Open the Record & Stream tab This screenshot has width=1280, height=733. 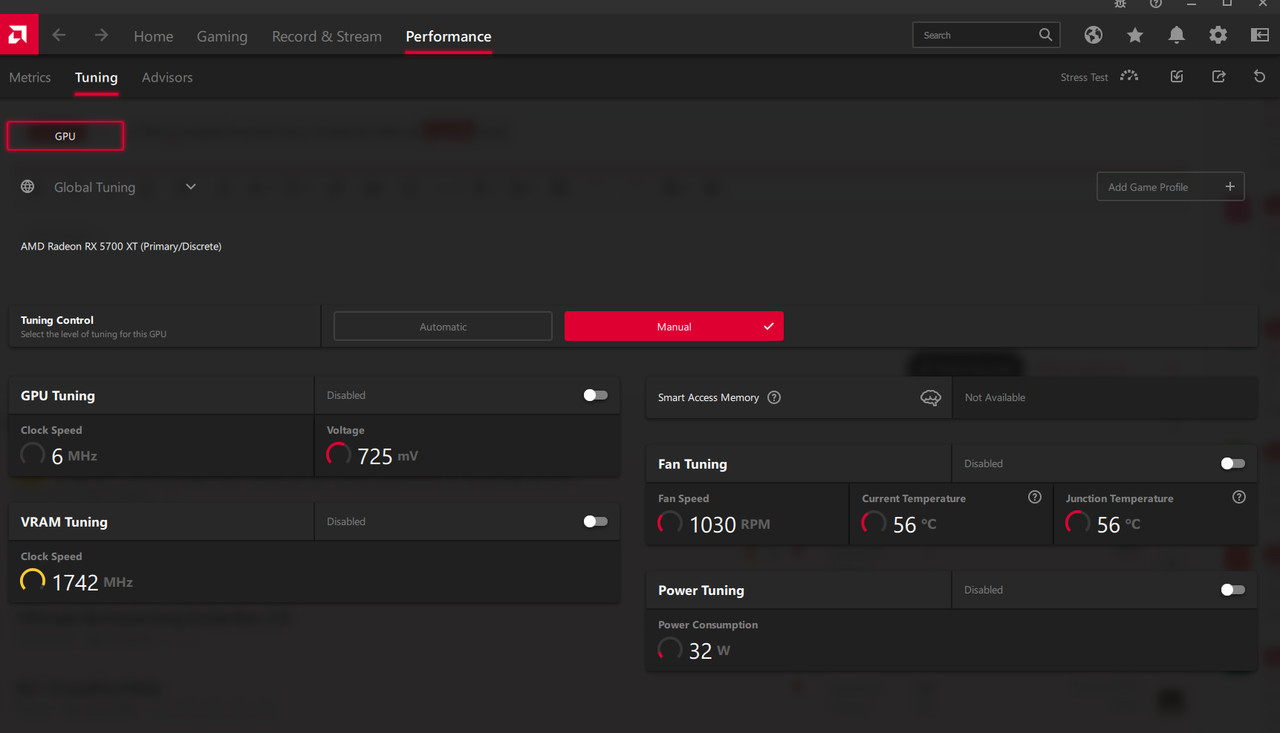click(x=327, y=36)
